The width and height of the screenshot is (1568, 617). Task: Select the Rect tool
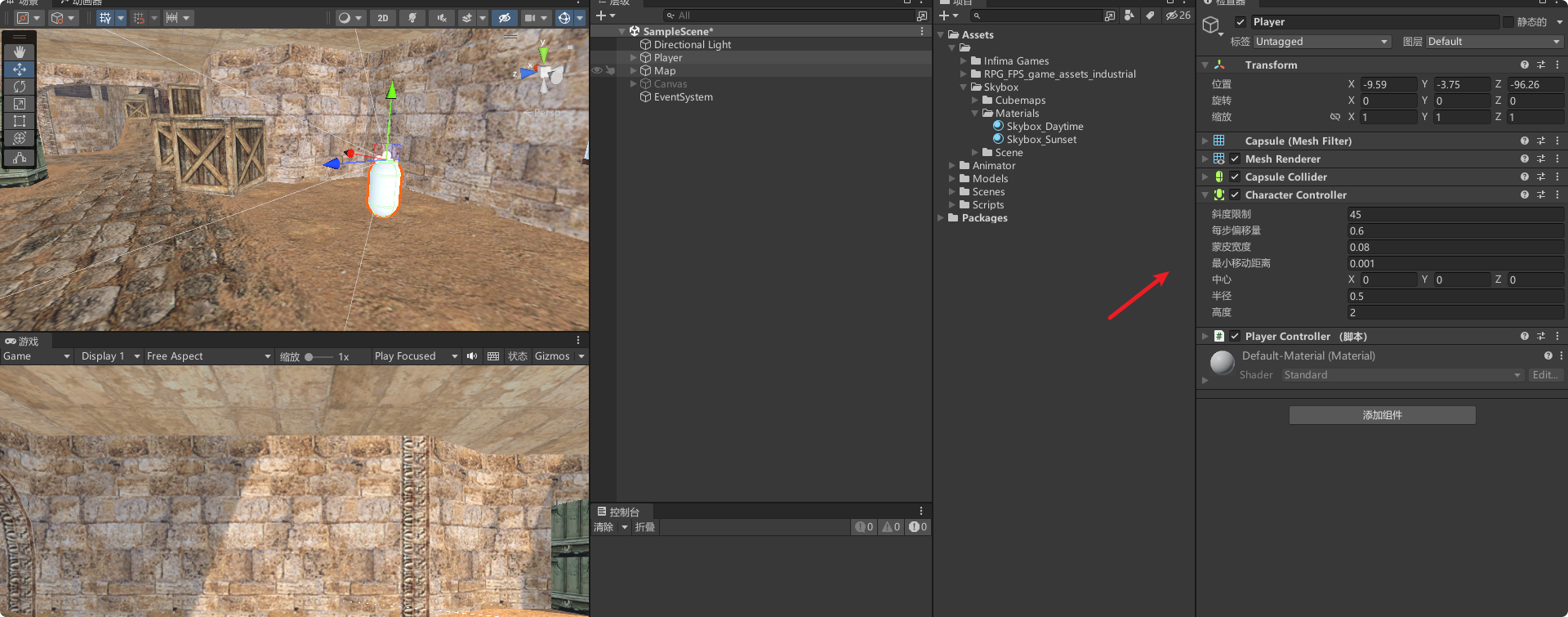[20, 121]
